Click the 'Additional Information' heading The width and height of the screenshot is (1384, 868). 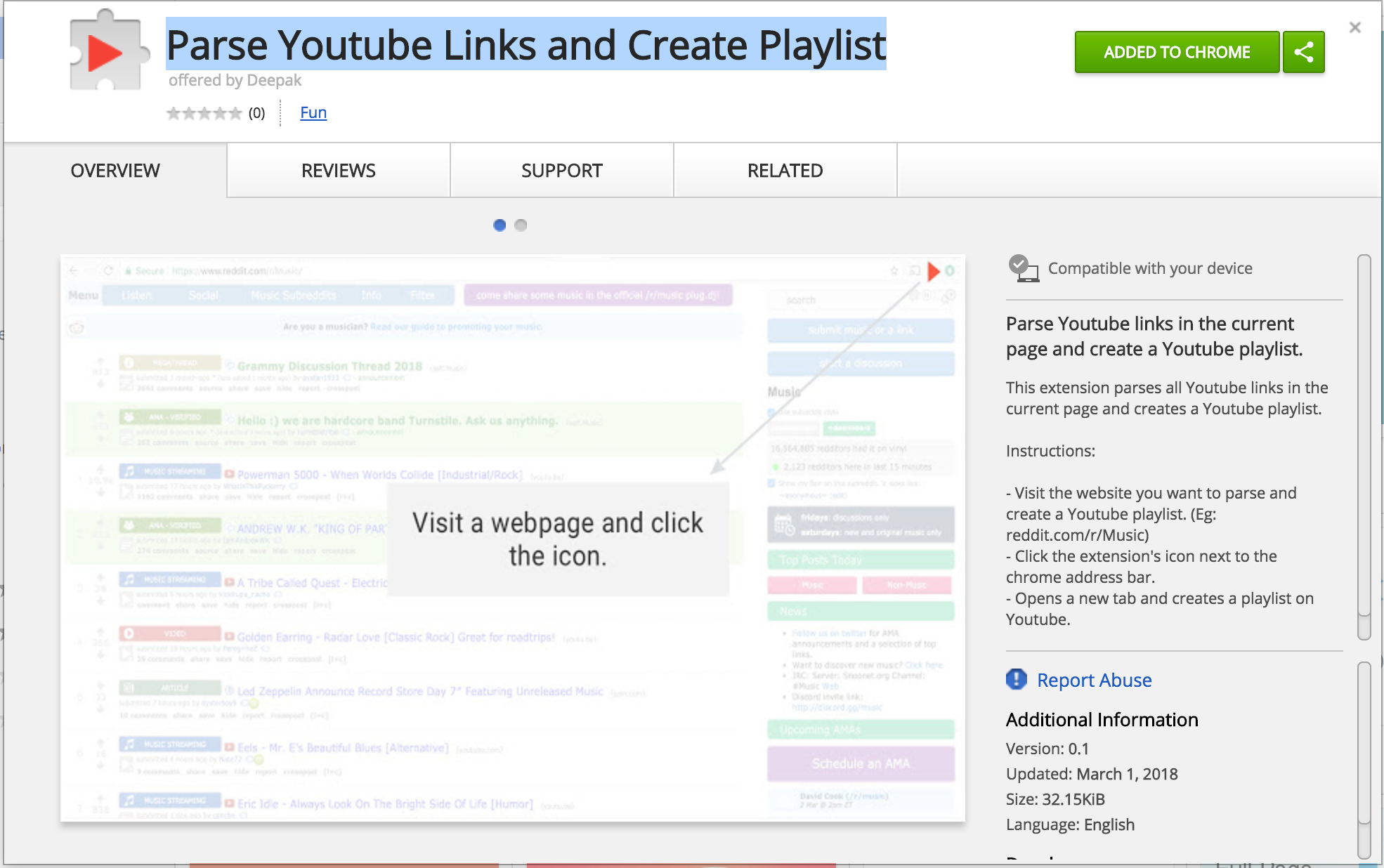pyautogui.click(x=1102, y=720)
